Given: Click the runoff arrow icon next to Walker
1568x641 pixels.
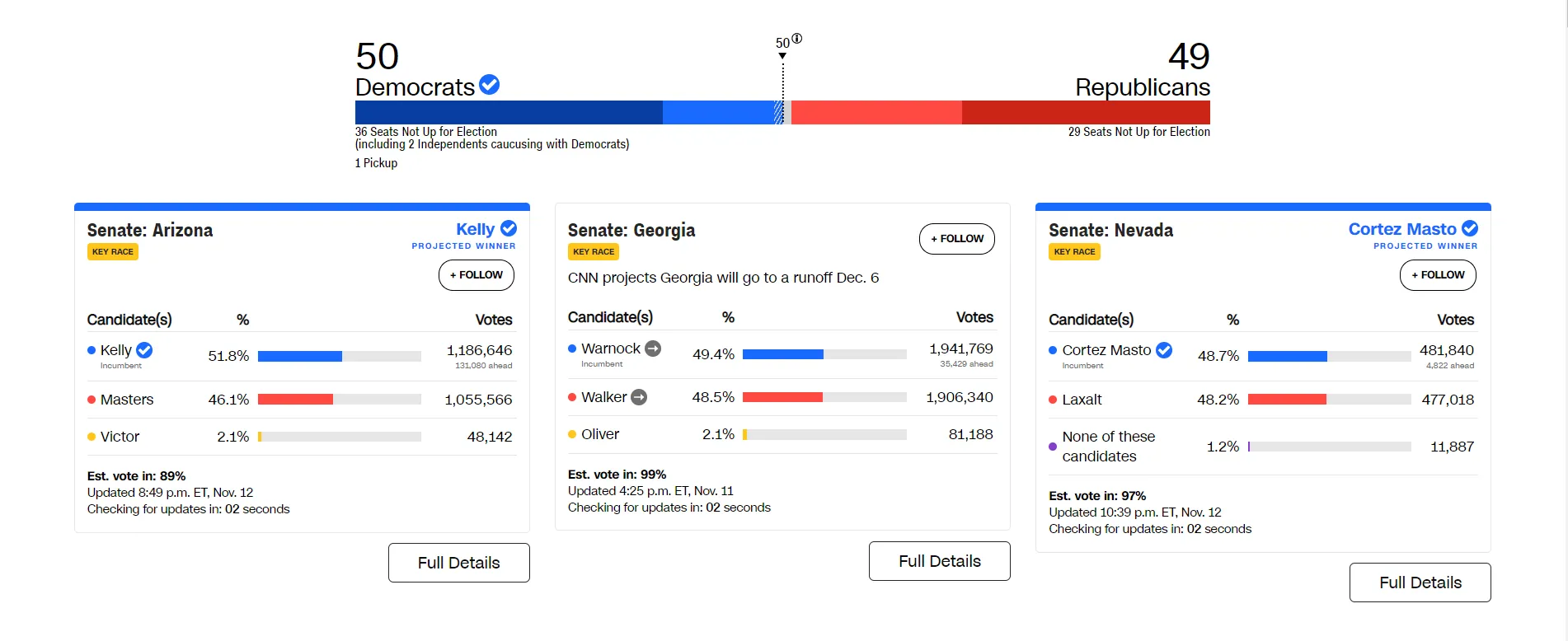Looking at the screenshot, I should pyautogui.click(x=639, y=397).
